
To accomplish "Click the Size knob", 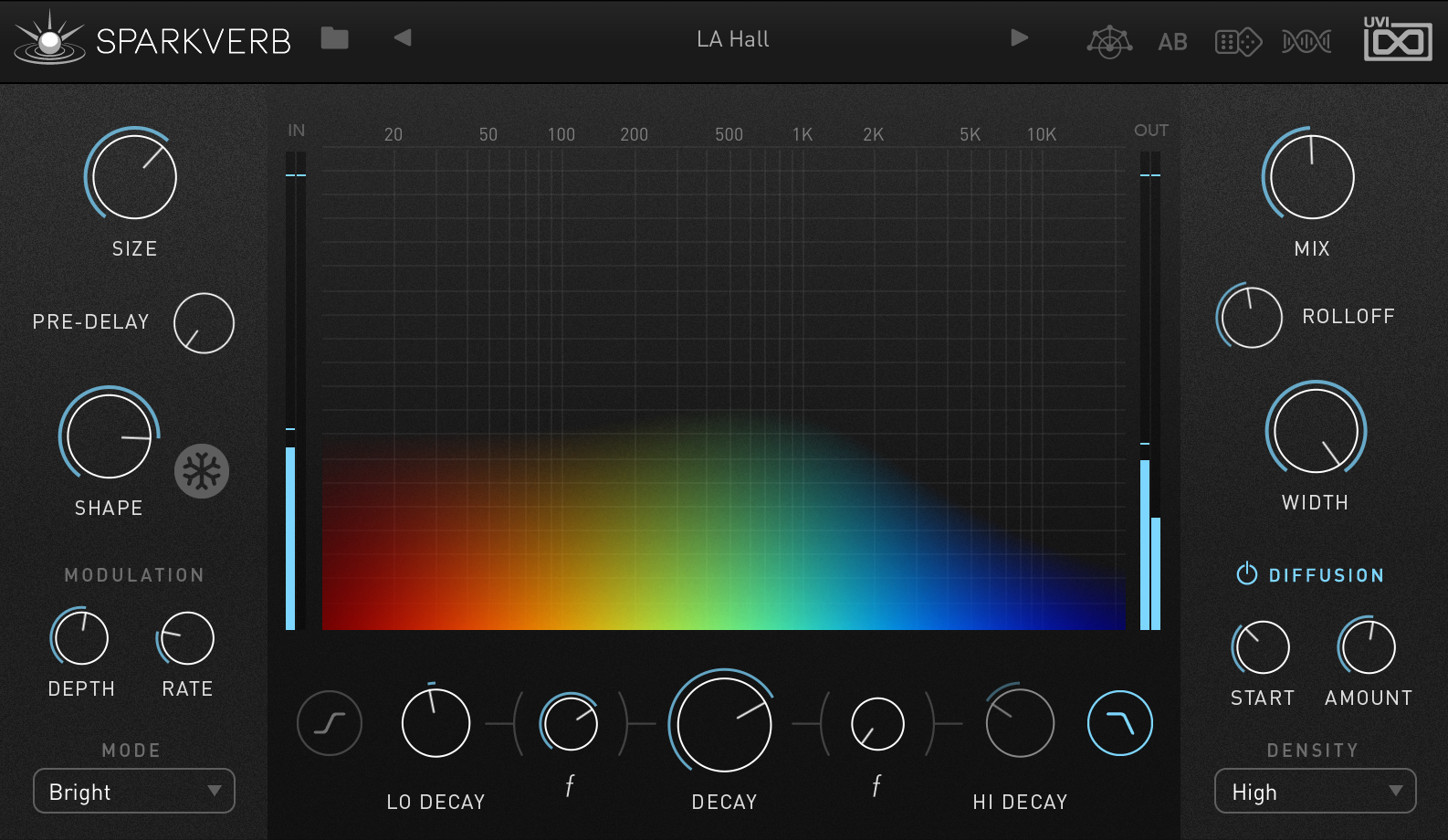I will tap(134, 176).
